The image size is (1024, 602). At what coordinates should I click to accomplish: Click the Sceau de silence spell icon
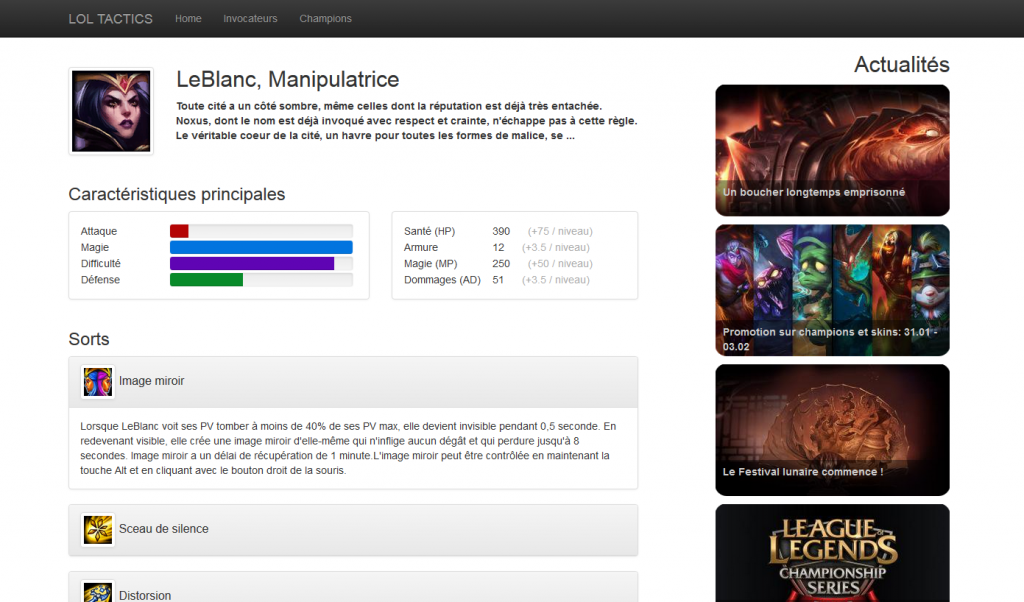[98, 530]
